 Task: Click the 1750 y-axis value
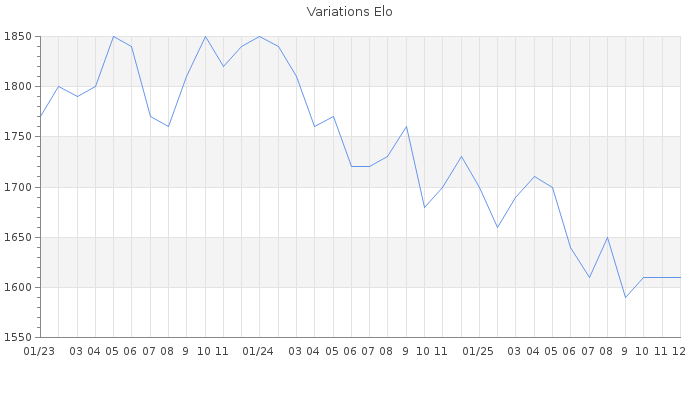(x=18, y=137)
